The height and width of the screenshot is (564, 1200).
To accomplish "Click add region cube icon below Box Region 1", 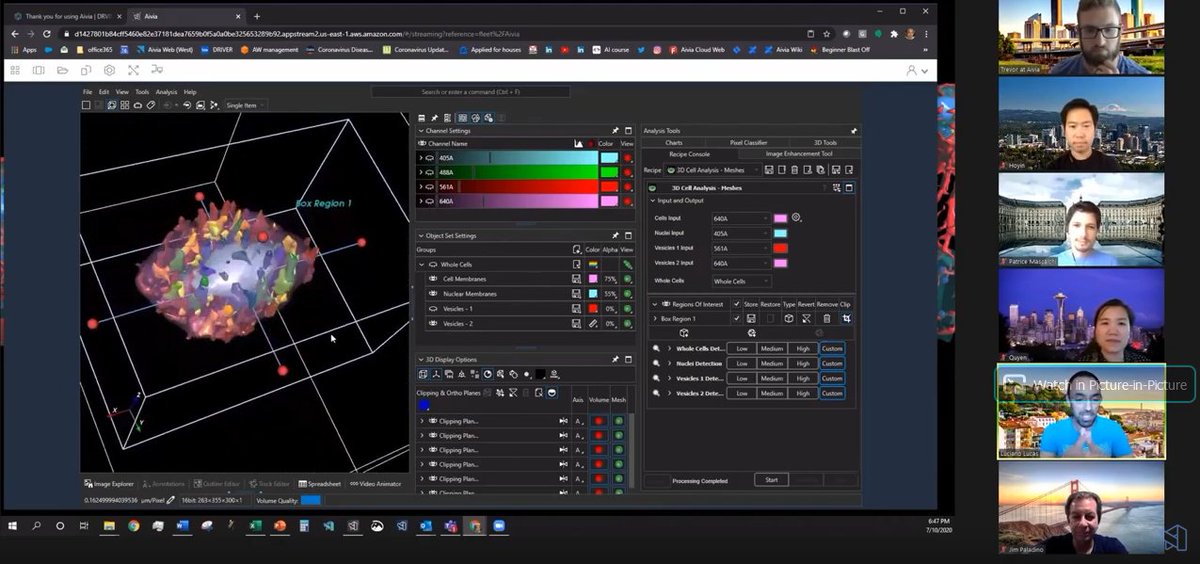I will pos(684,333).
